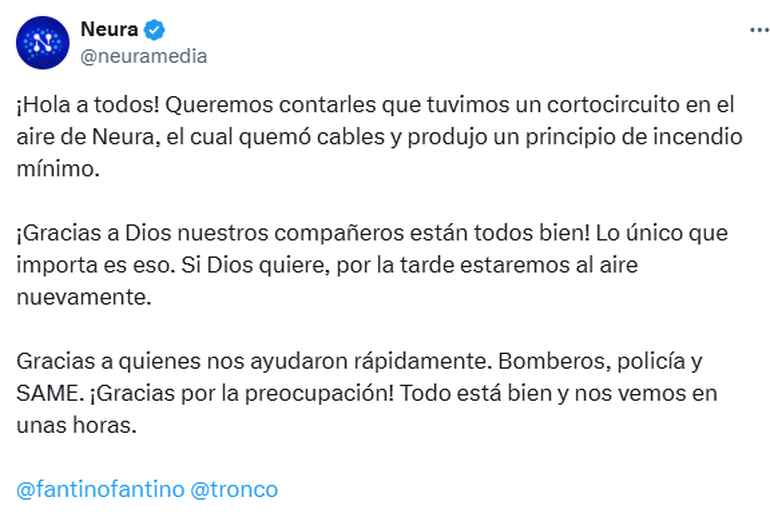Open the @fantinofantino mention
This screenshot has height=525, width=770.
(x=100, y=490)
